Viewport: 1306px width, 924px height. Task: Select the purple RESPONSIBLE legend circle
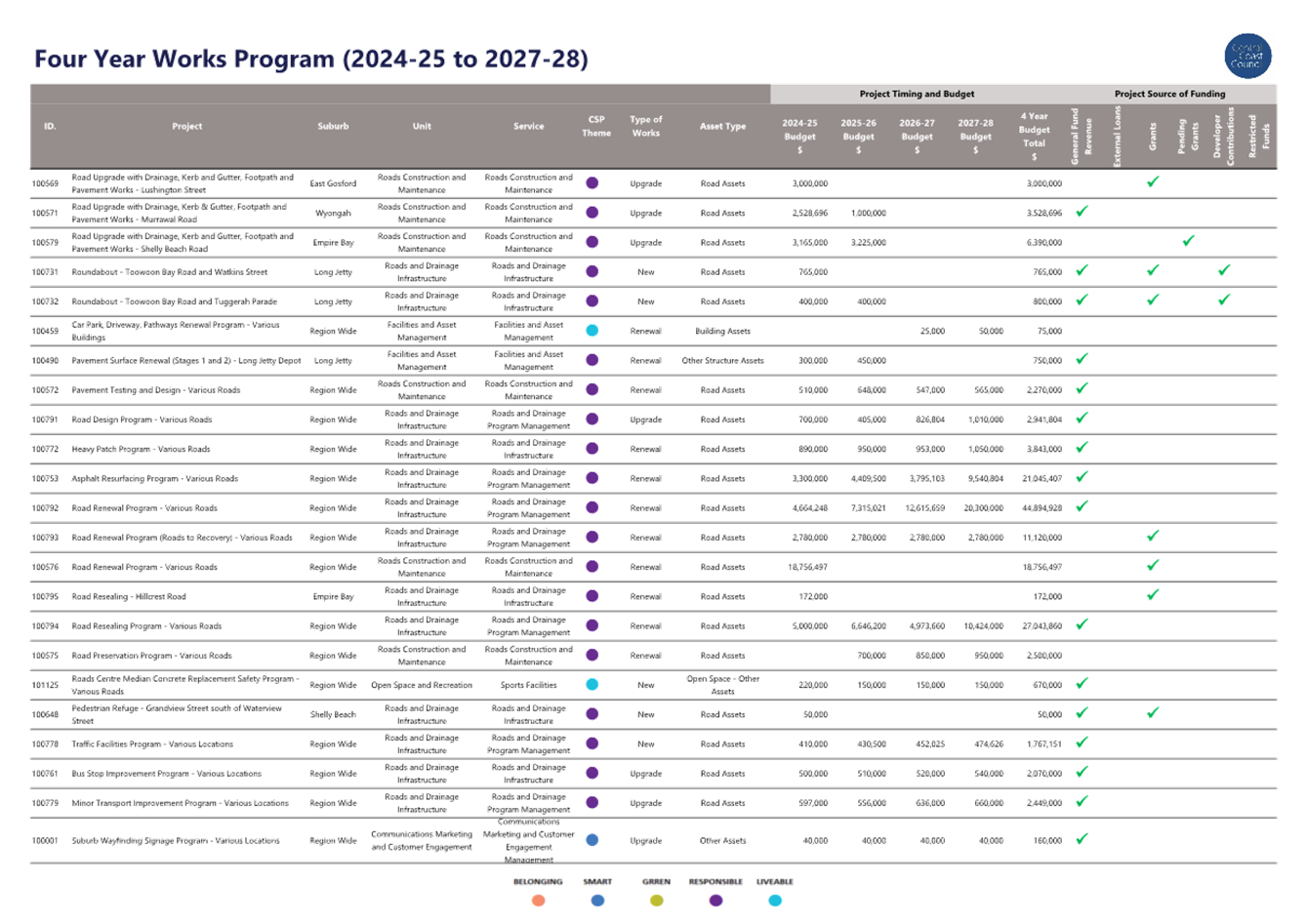(x=715, y=901)
